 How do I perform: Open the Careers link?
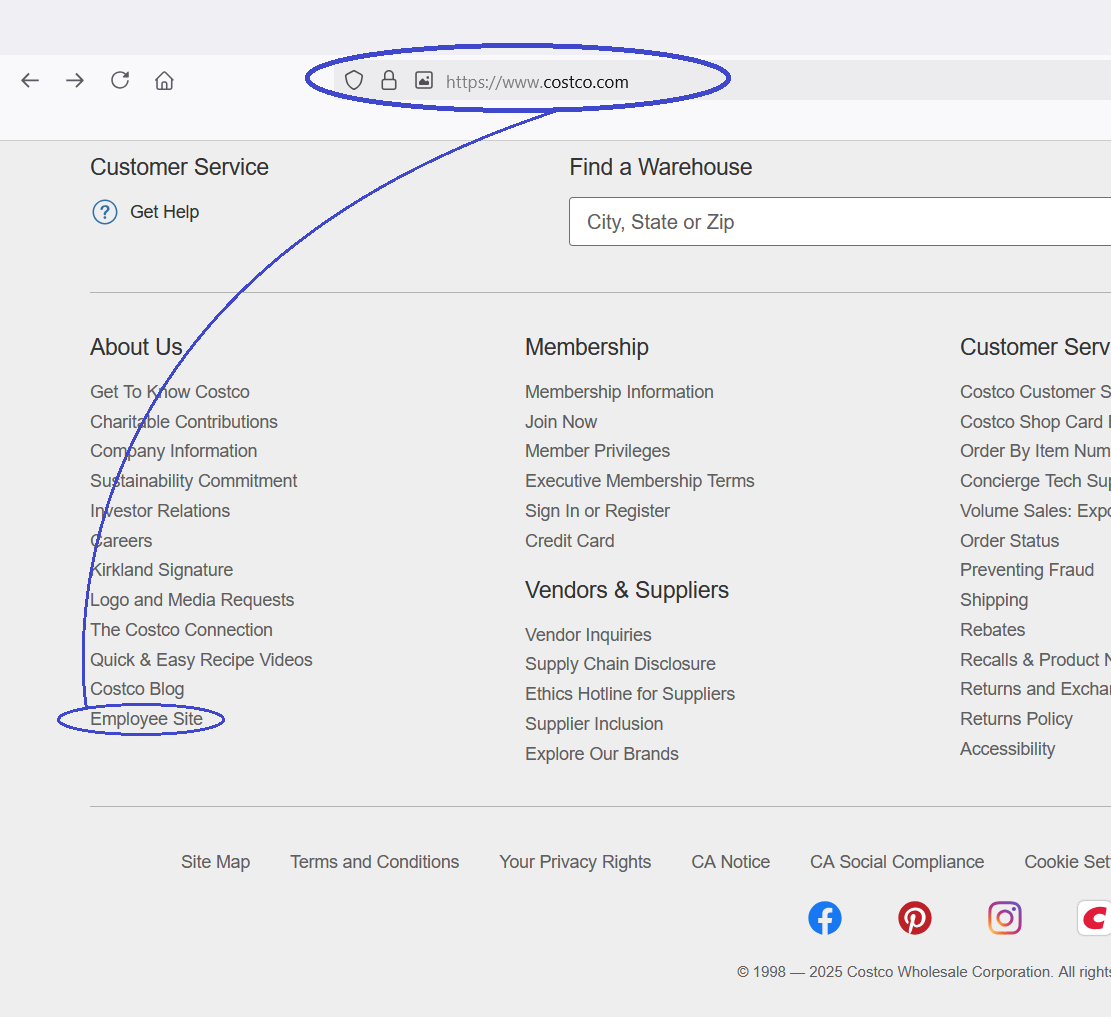121,541
